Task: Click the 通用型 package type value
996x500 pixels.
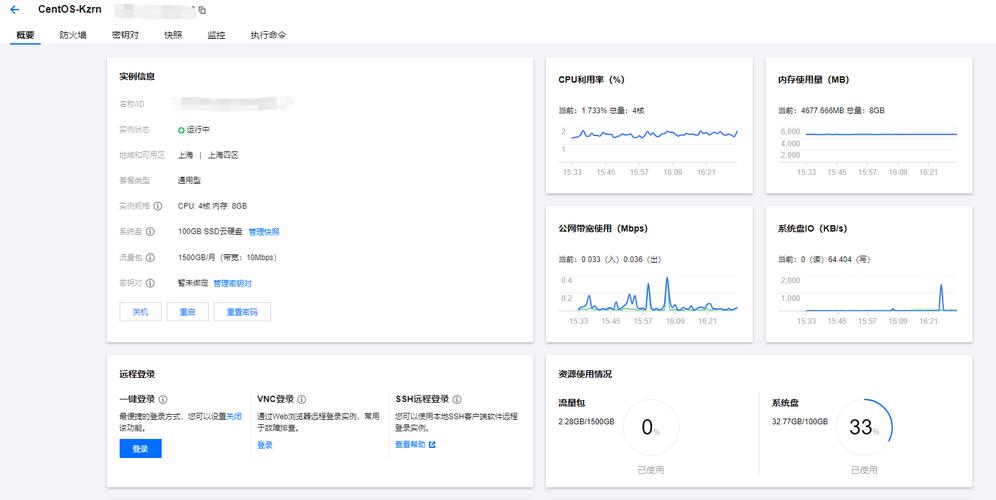Action: click(x=189, y=180)
